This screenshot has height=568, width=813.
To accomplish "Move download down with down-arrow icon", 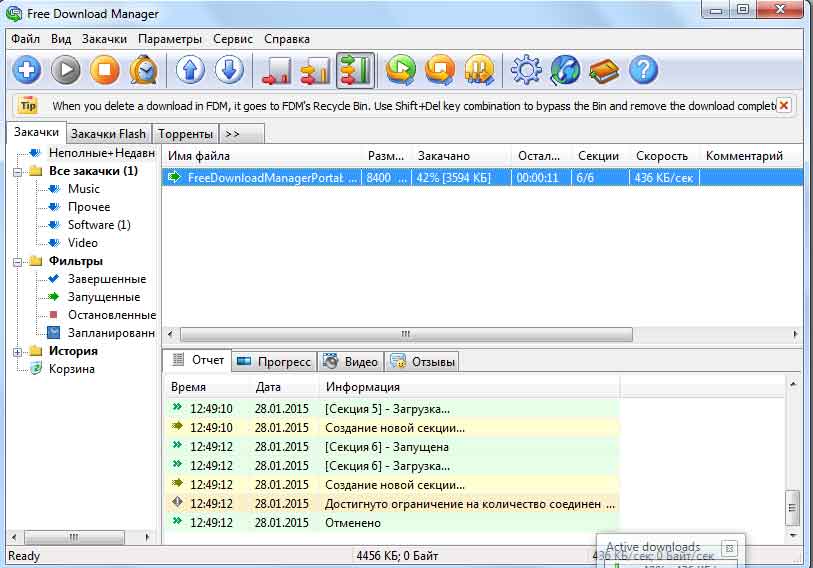I will pos(230,70).
